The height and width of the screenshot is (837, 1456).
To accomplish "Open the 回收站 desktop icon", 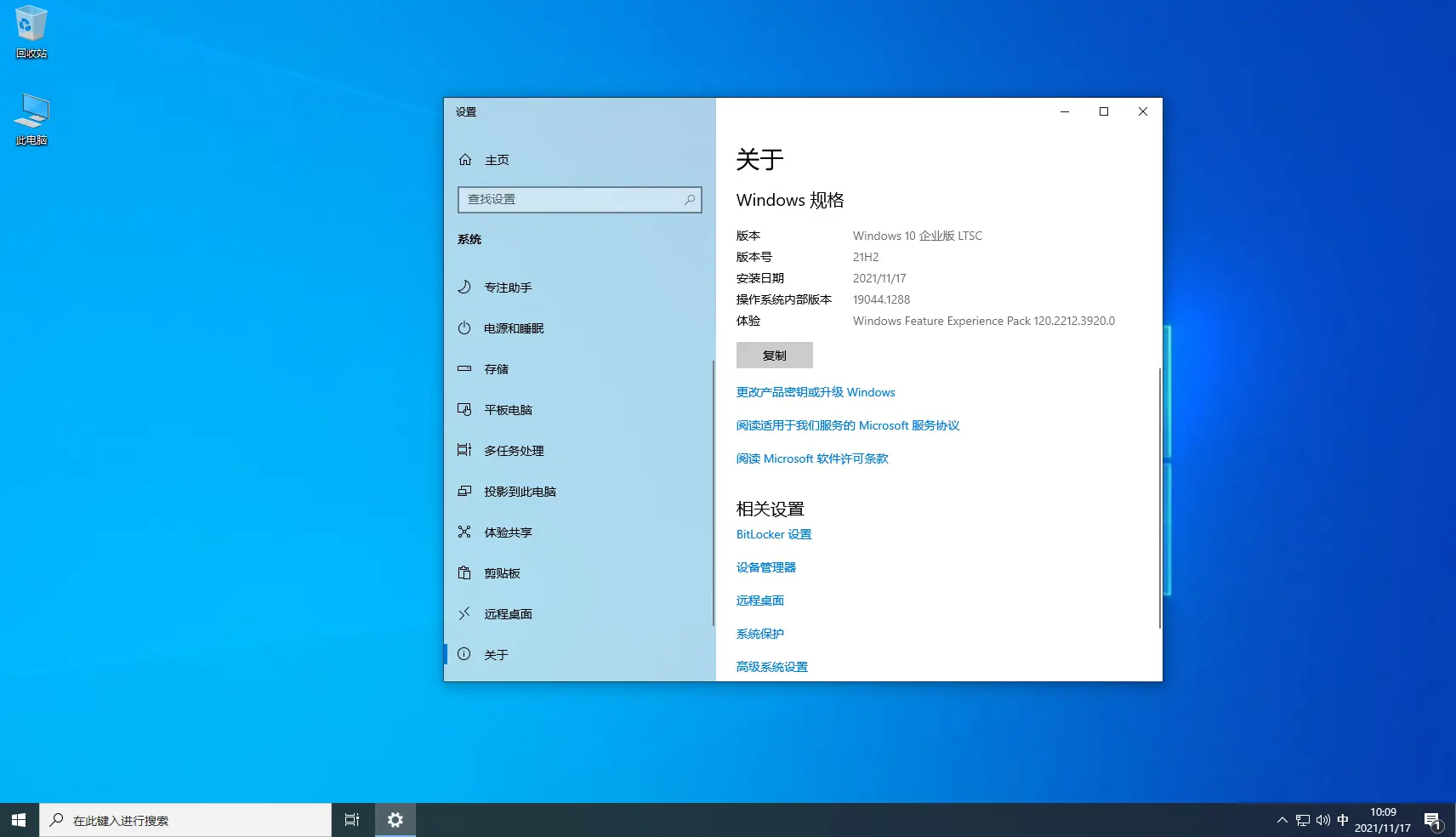I will 31,32.
